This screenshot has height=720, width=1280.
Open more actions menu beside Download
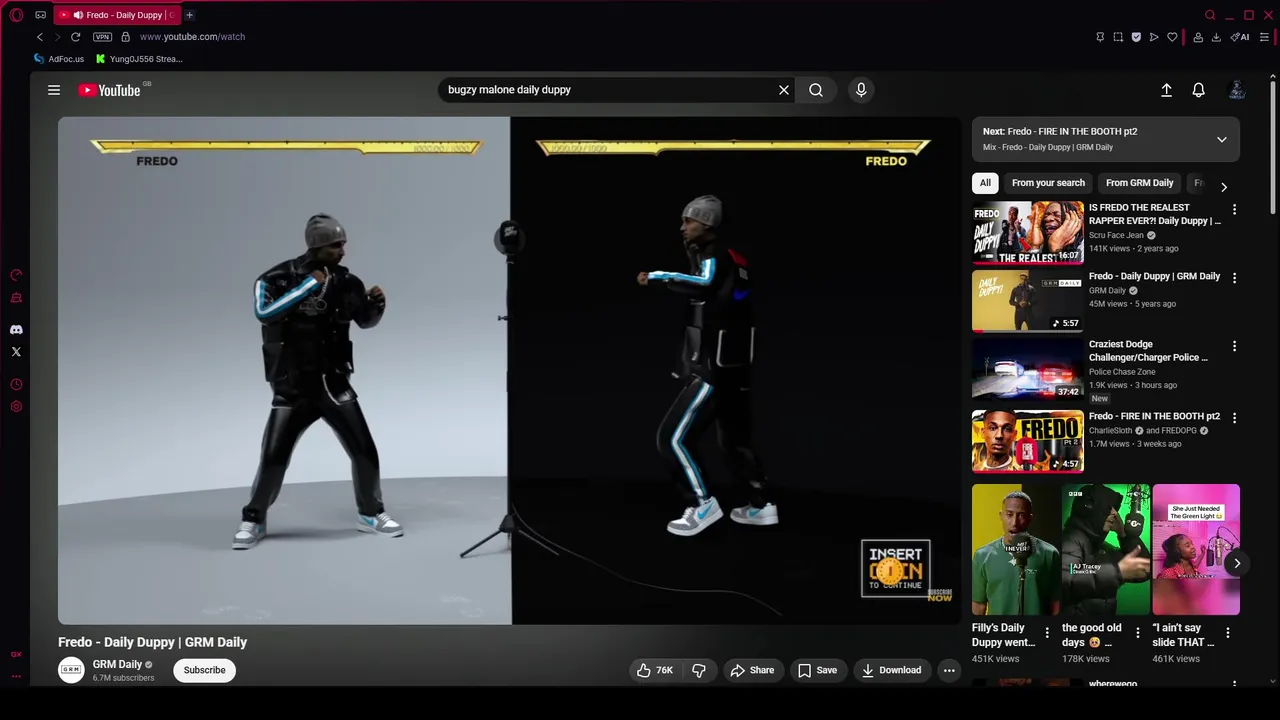949,670
